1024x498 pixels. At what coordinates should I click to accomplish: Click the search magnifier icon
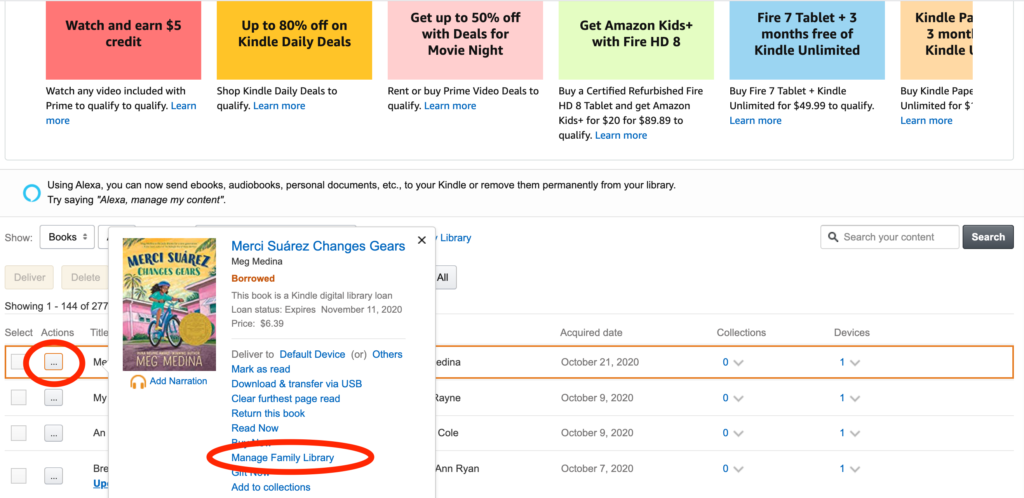[833, 237]
